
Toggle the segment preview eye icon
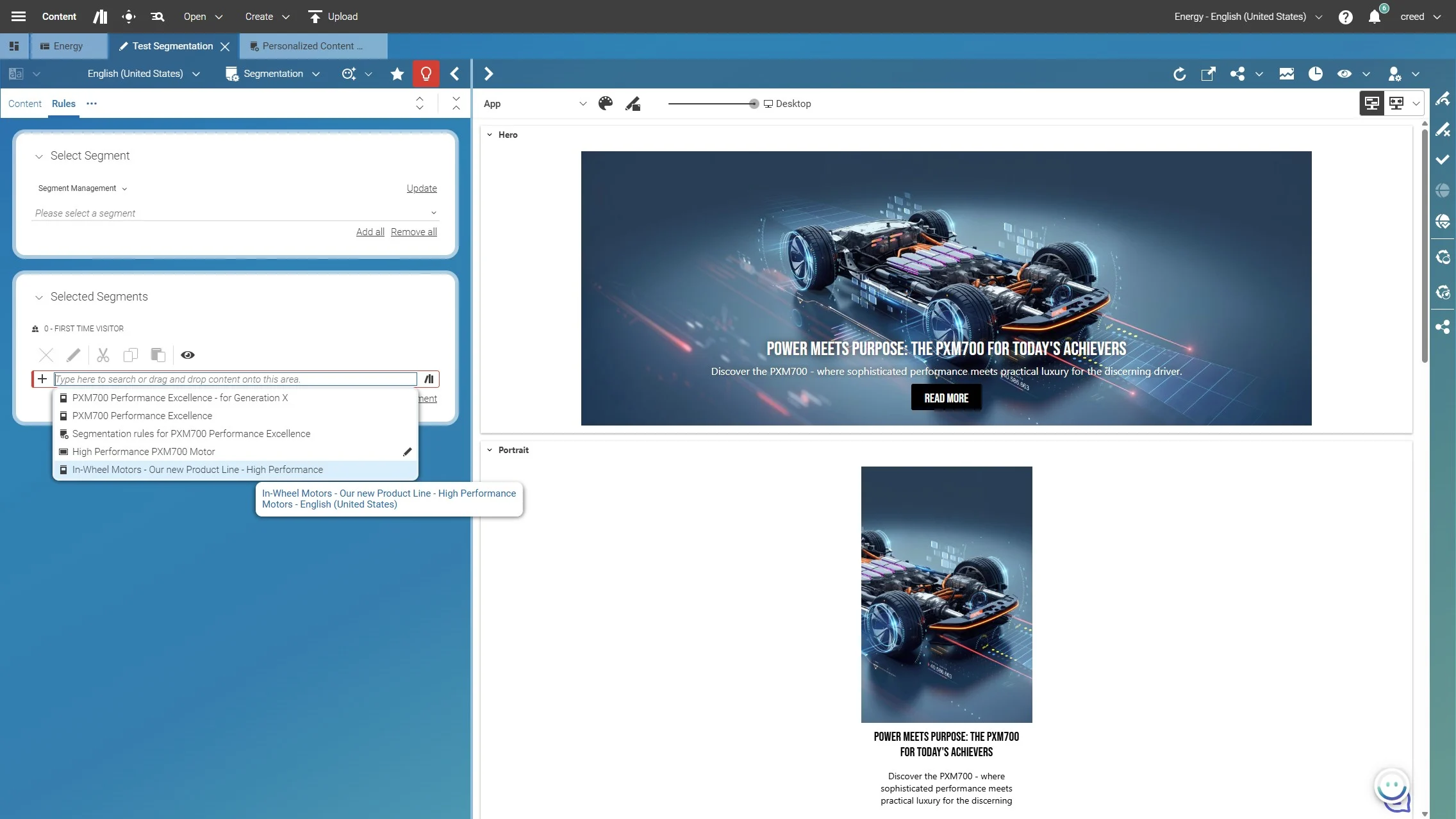coord(188,355)
